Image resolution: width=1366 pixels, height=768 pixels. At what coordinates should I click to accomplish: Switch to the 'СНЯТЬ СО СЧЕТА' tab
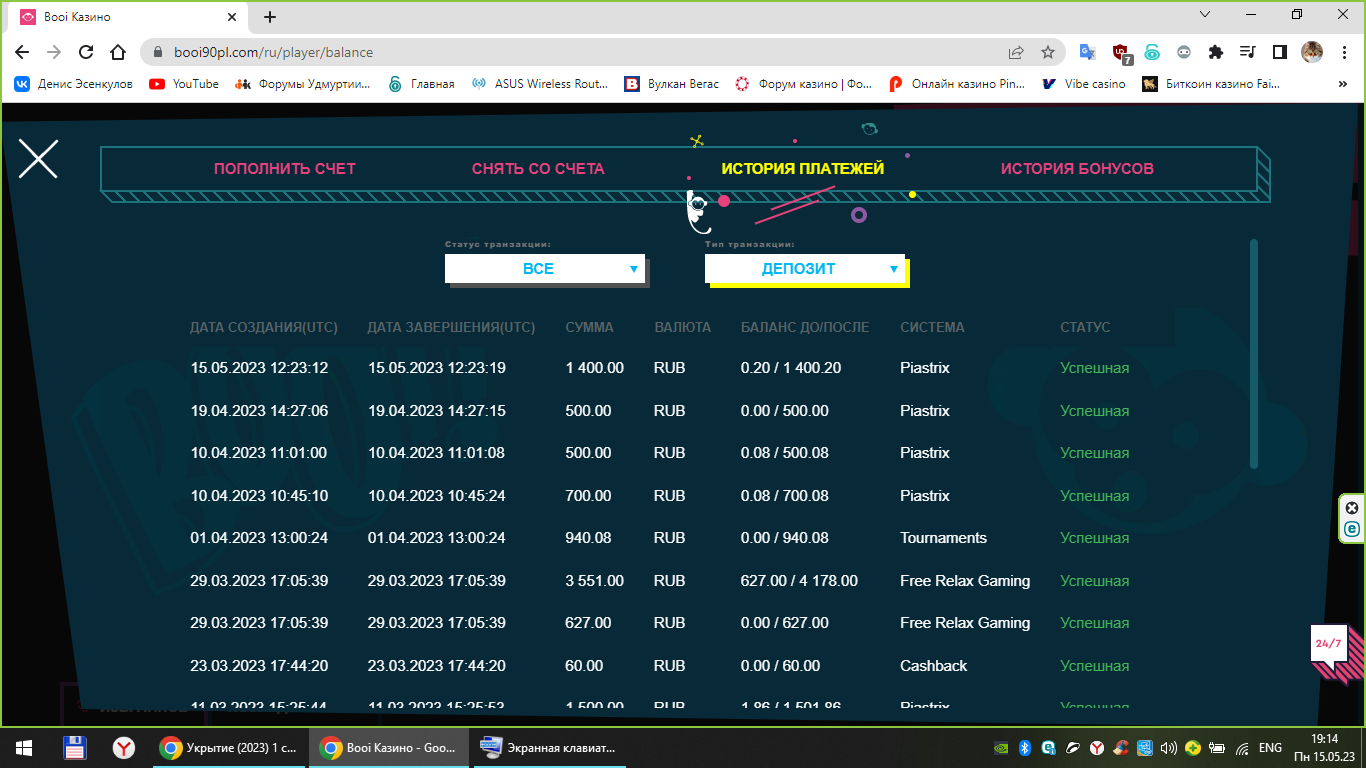[x=538, y=169]
